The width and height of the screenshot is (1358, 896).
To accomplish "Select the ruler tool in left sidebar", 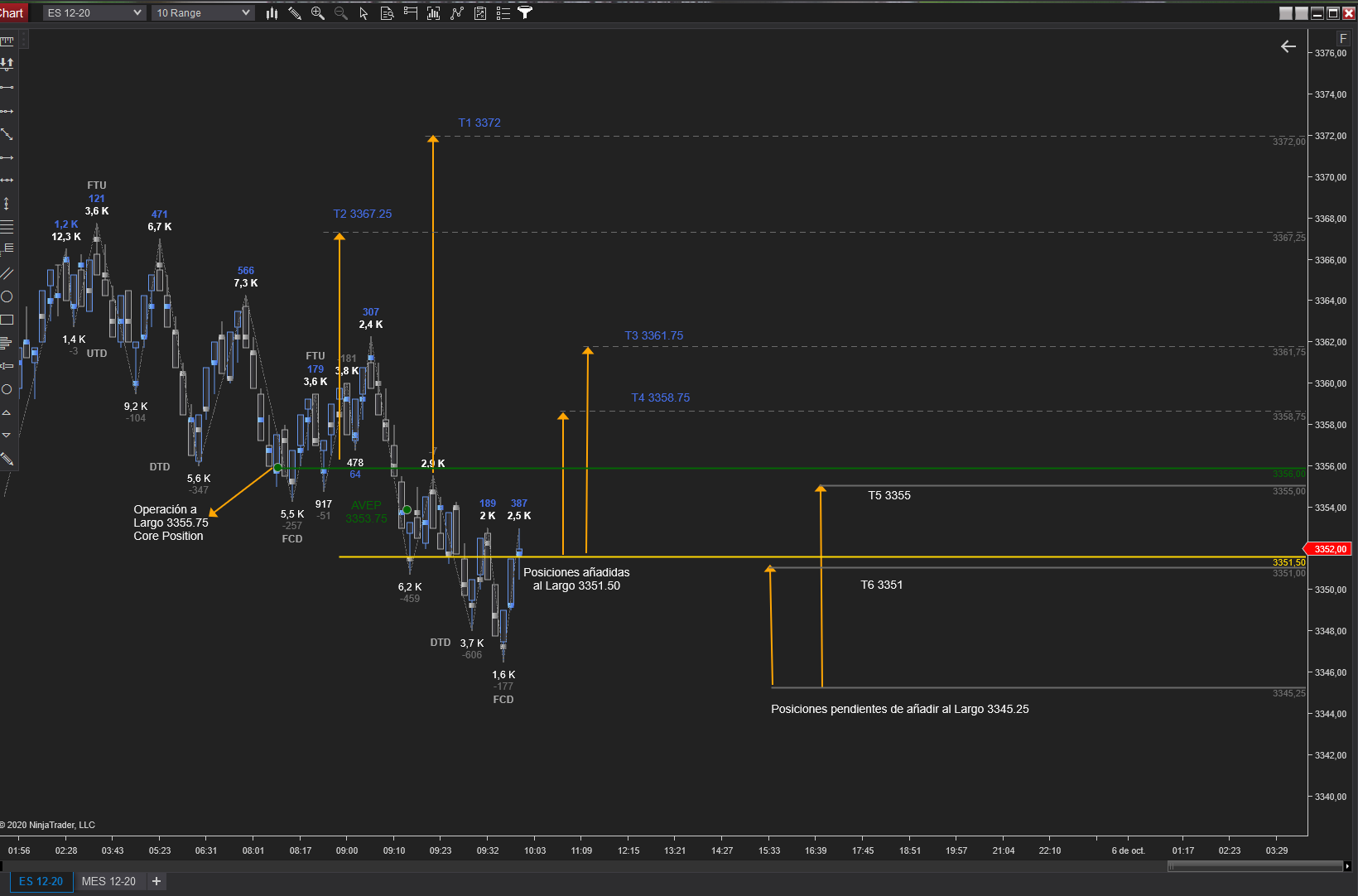I will coord(7,41).
